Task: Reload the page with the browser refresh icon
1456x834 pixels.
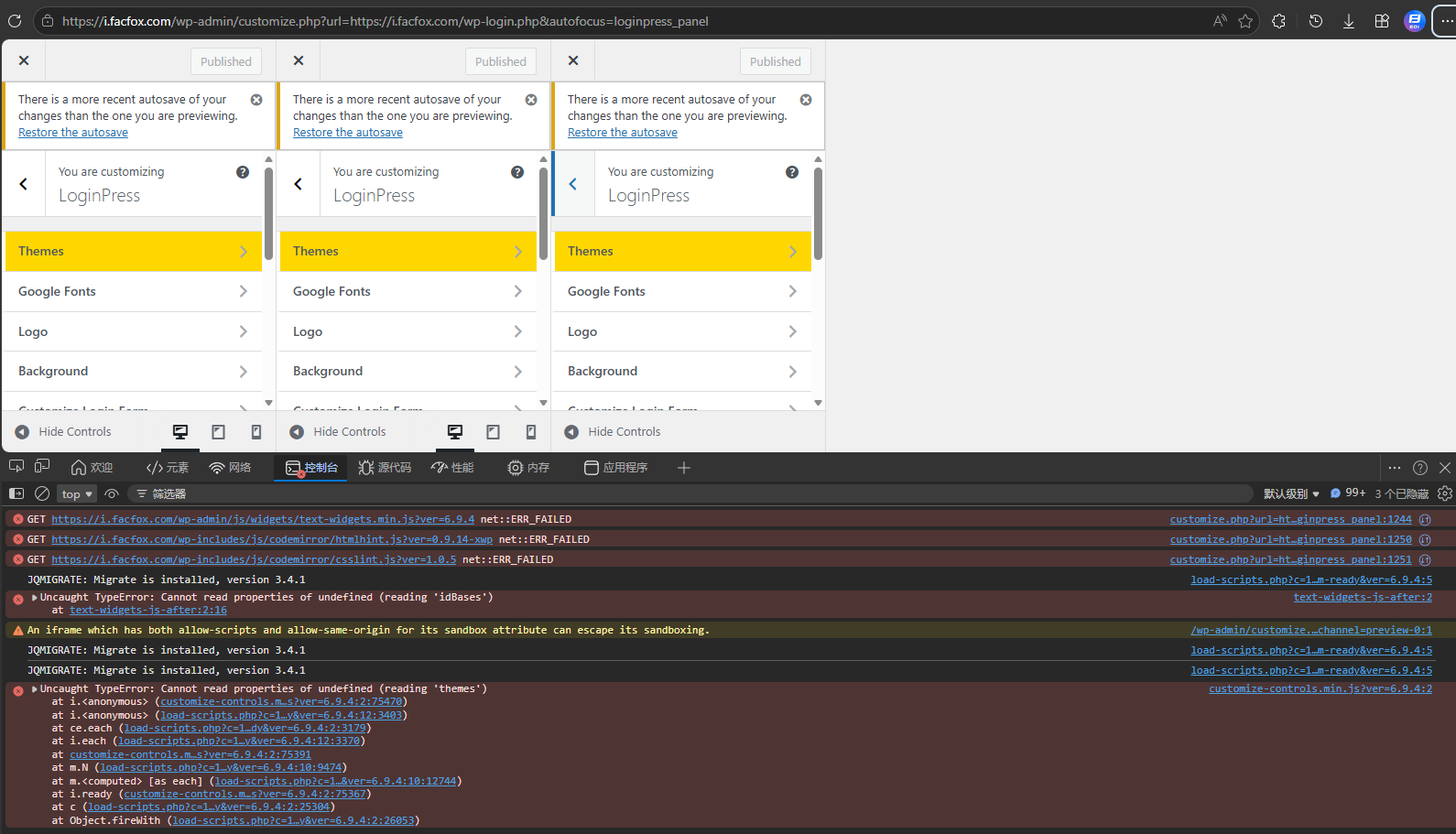Action: [x=15, y=21]
